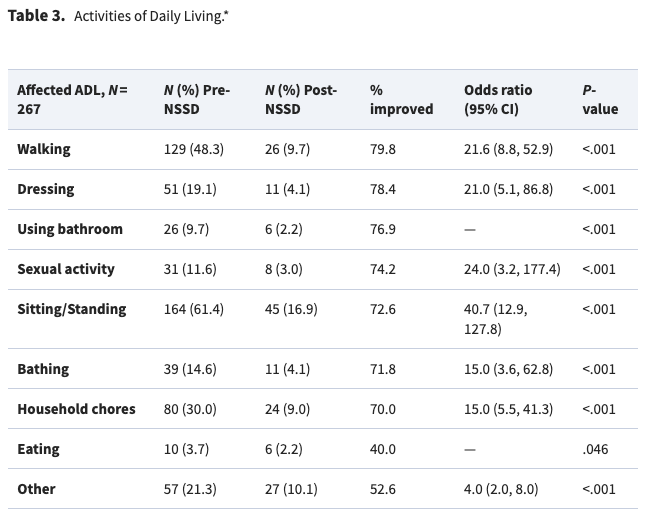This screenshot has width=648, height=522.
Task: Select the "Odds ratio (95% CI)" header
Action: tap(501, 99)
